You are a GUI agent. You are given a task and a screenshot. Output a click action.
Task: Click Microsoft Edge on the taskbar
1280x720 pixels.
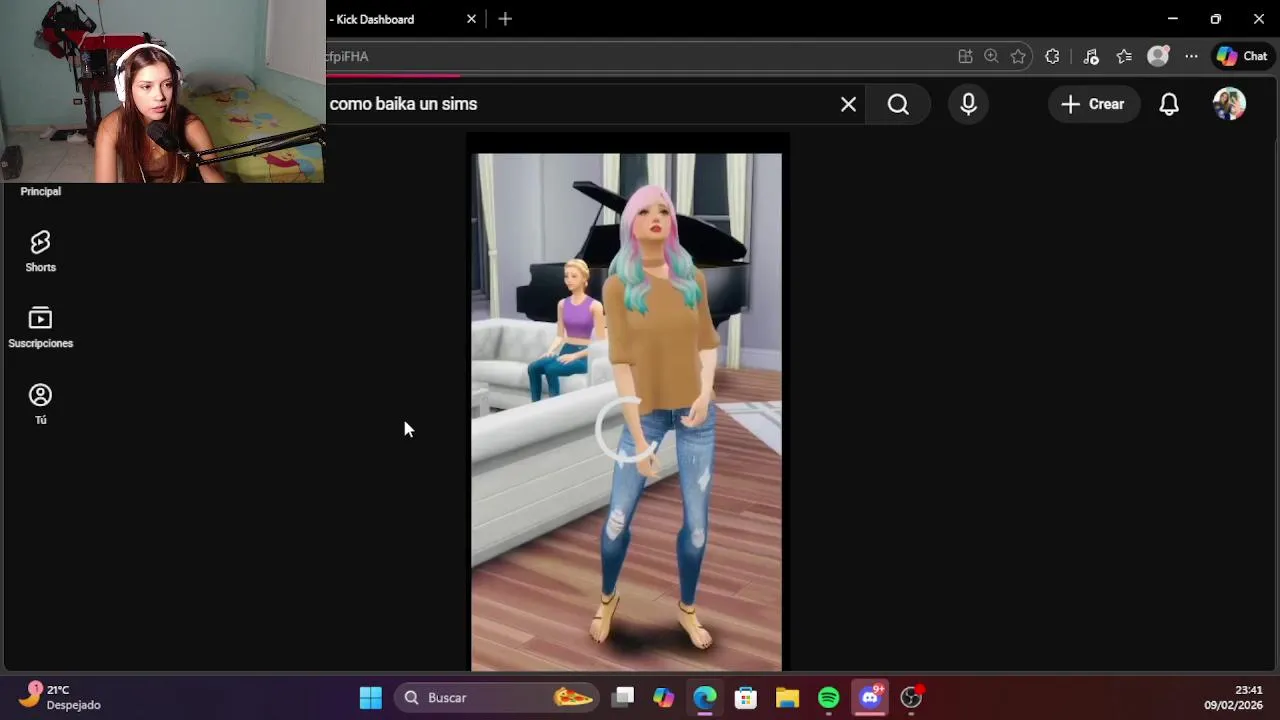coord(705,697)
